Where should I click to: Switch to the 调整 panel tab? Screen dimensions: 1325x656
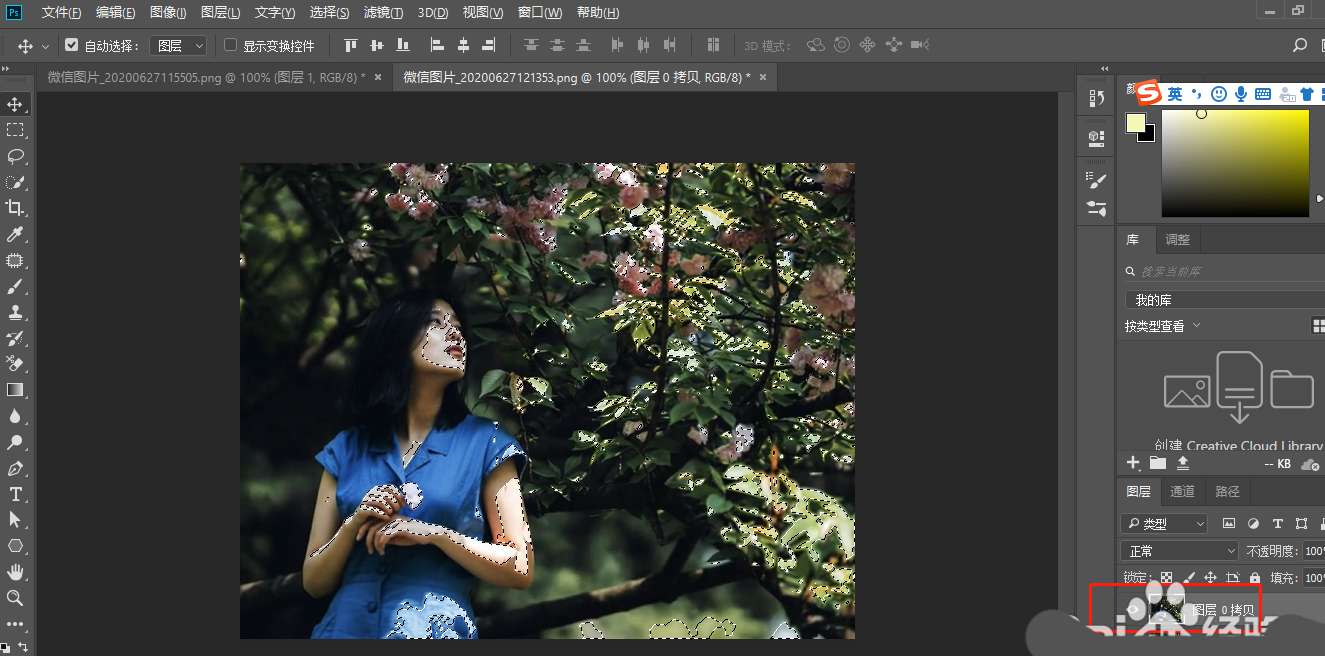(1178, 240)
